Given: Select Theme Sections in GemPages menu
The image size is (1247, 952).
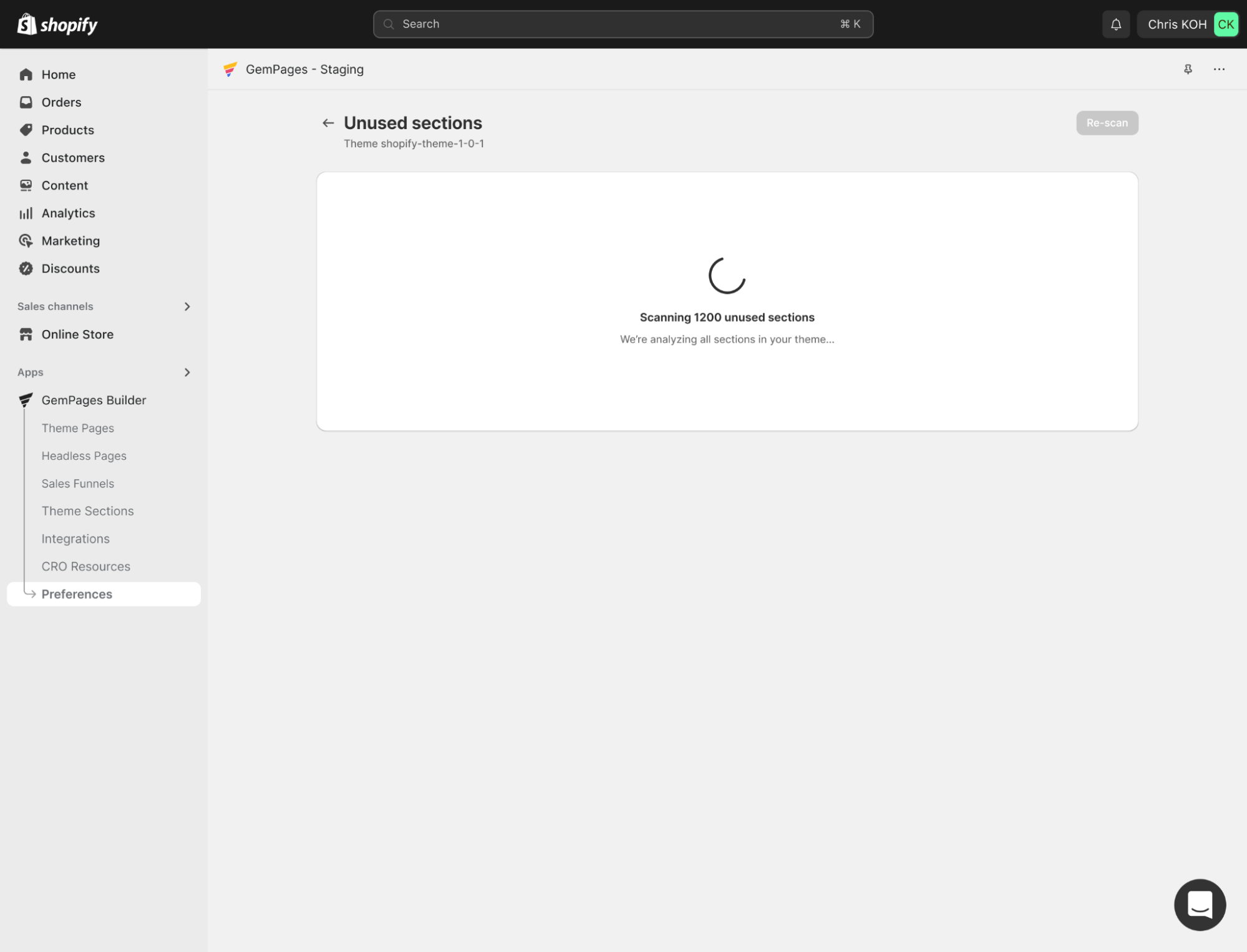Looking at the screenshot, I should click(87, 510).
